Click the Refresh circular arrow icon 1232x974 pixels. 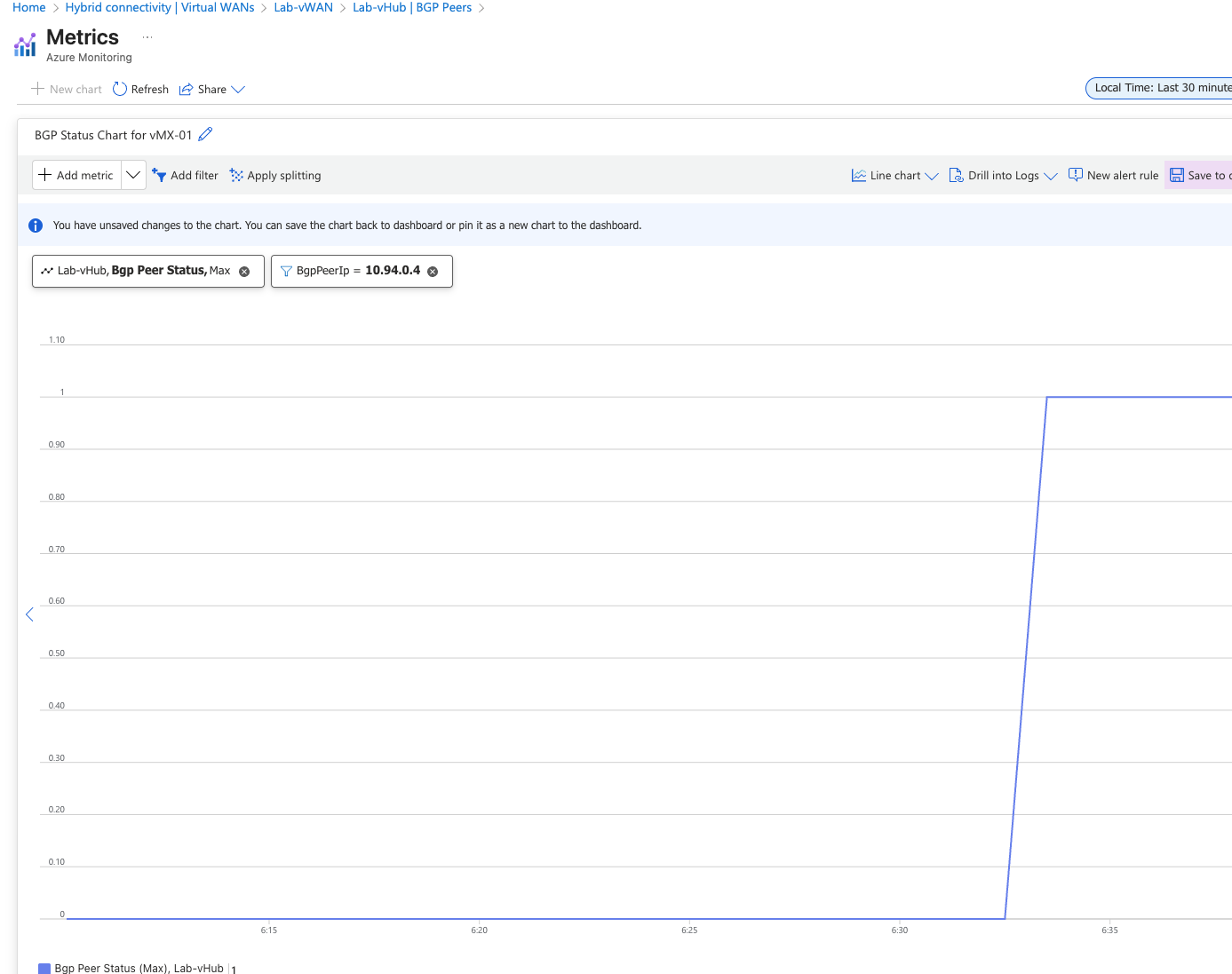[x=120, y=89]
